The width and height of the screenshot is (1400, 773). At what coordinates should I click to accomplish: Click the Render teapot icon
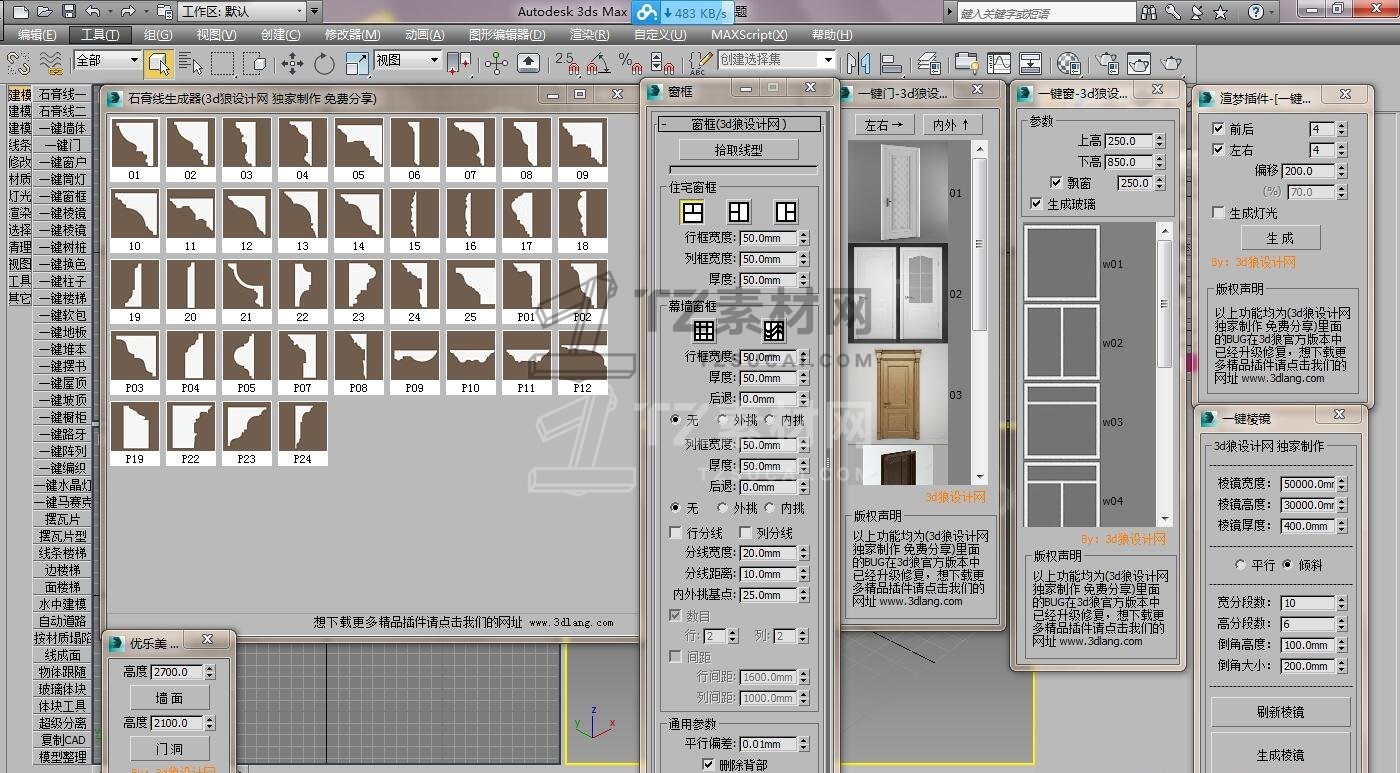coord(1170,64)
